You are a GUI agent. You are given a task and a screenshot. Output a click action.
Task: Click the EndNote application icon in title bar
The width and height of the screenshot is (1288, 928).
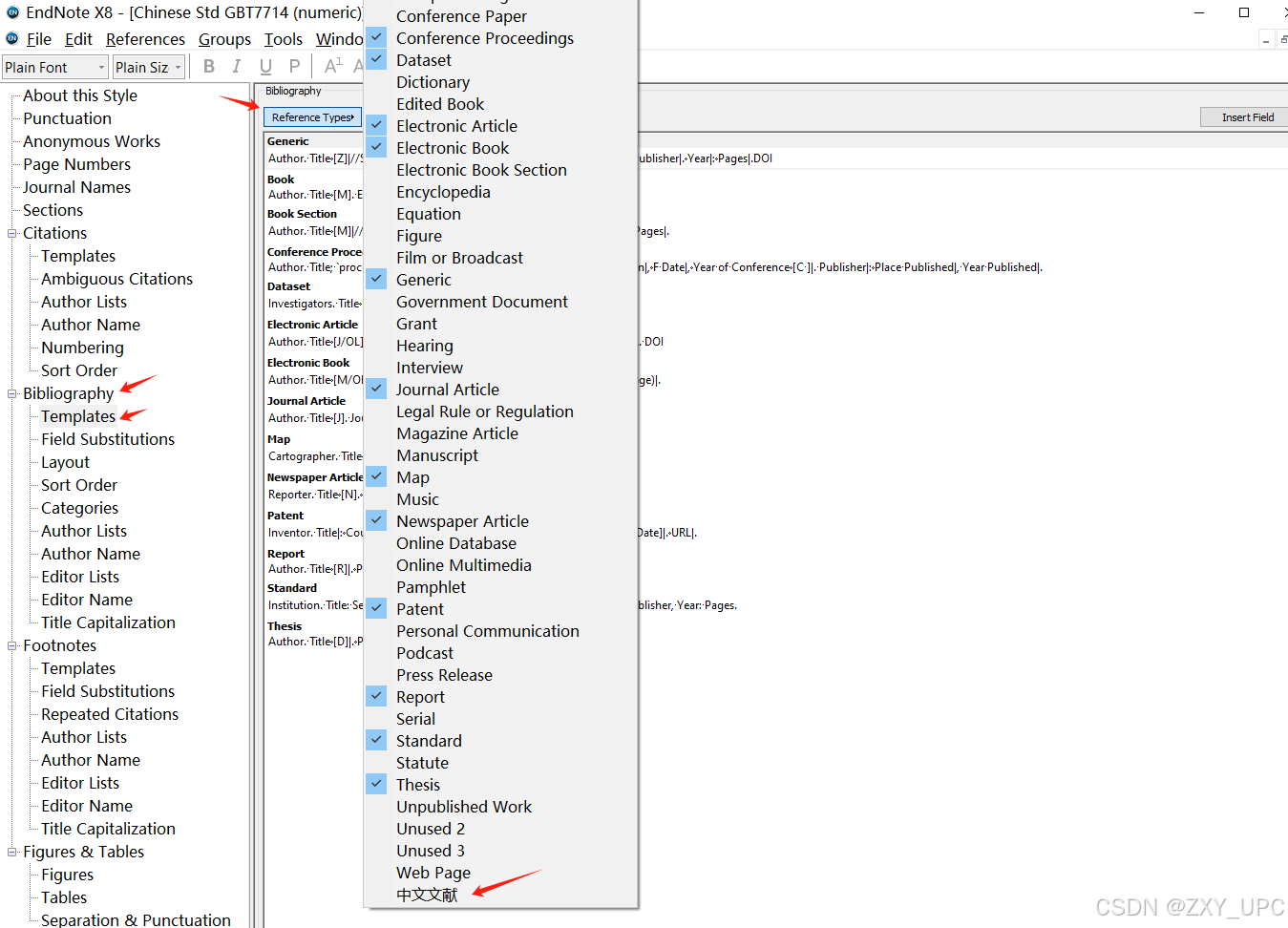12,12
